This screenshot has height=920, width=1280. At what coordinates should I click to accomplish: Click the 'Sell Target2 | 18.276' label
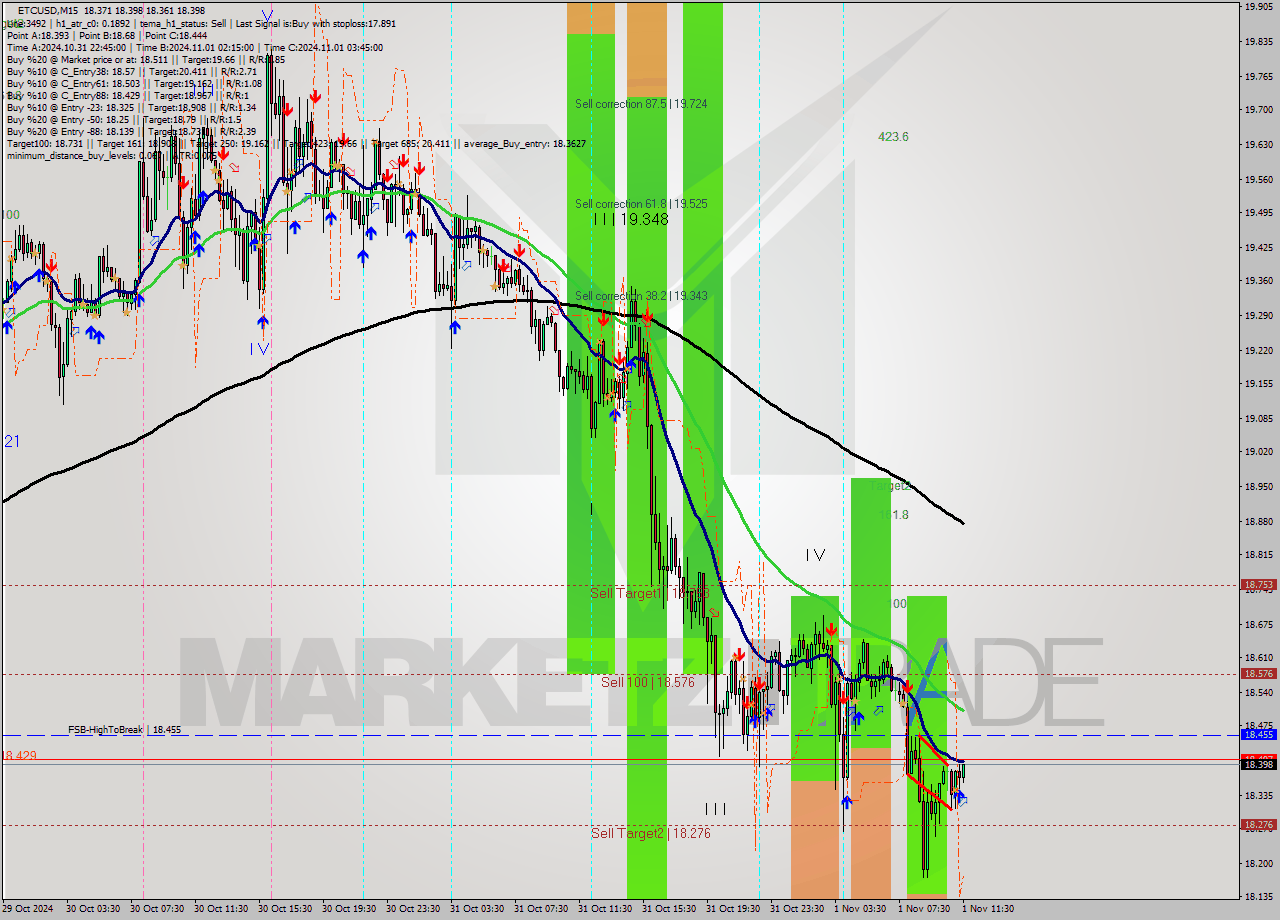point(650,833)
